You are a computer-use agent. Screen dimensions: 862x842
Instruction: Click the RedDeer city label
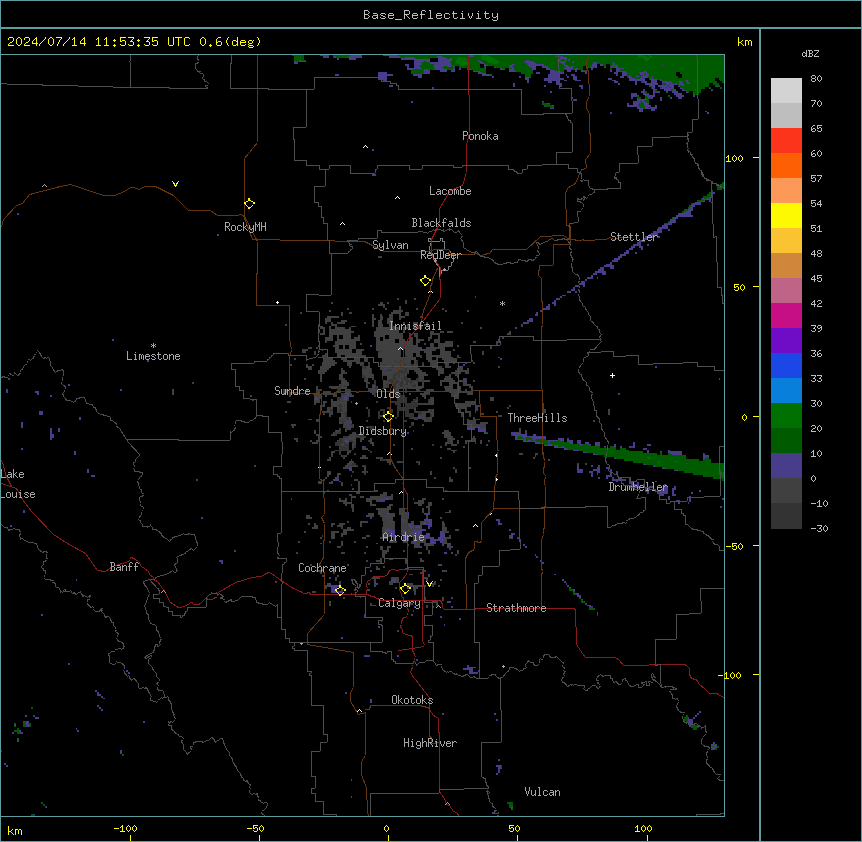(x=440, y=255)
